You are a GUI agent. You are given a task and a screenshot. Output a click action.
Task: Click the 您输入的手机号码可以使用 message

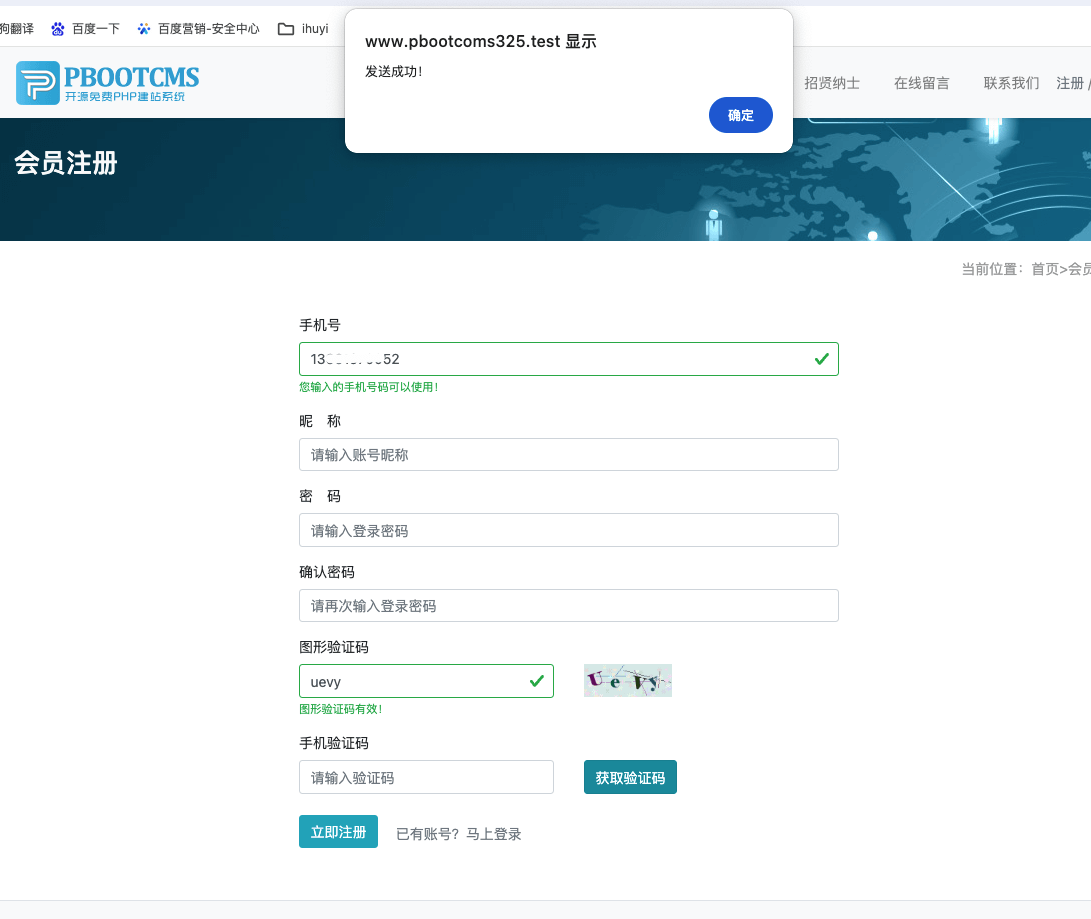coord(369,387)
